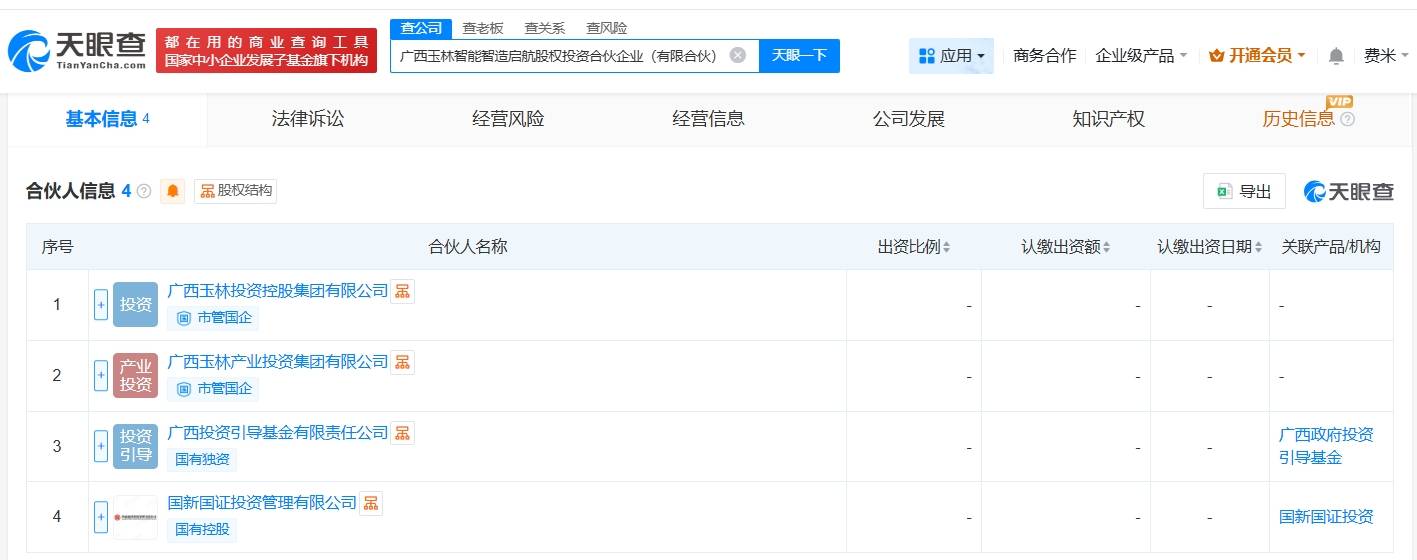The height and width of the screenshot is (560, 1417).
Task: Sort the table by 出资比例 column
Action: tap(914, 247)
